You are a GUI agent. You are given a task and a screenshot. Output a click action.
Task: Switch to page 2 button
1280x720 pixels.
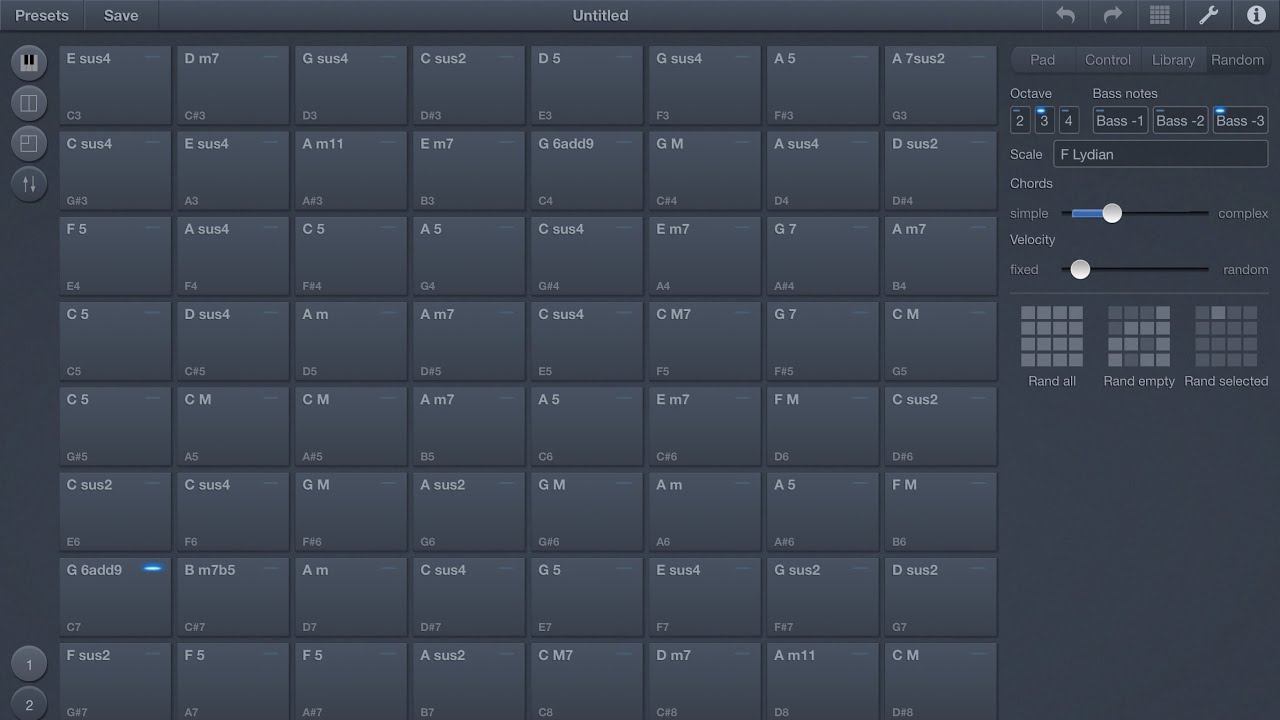[x=29, y=704]
